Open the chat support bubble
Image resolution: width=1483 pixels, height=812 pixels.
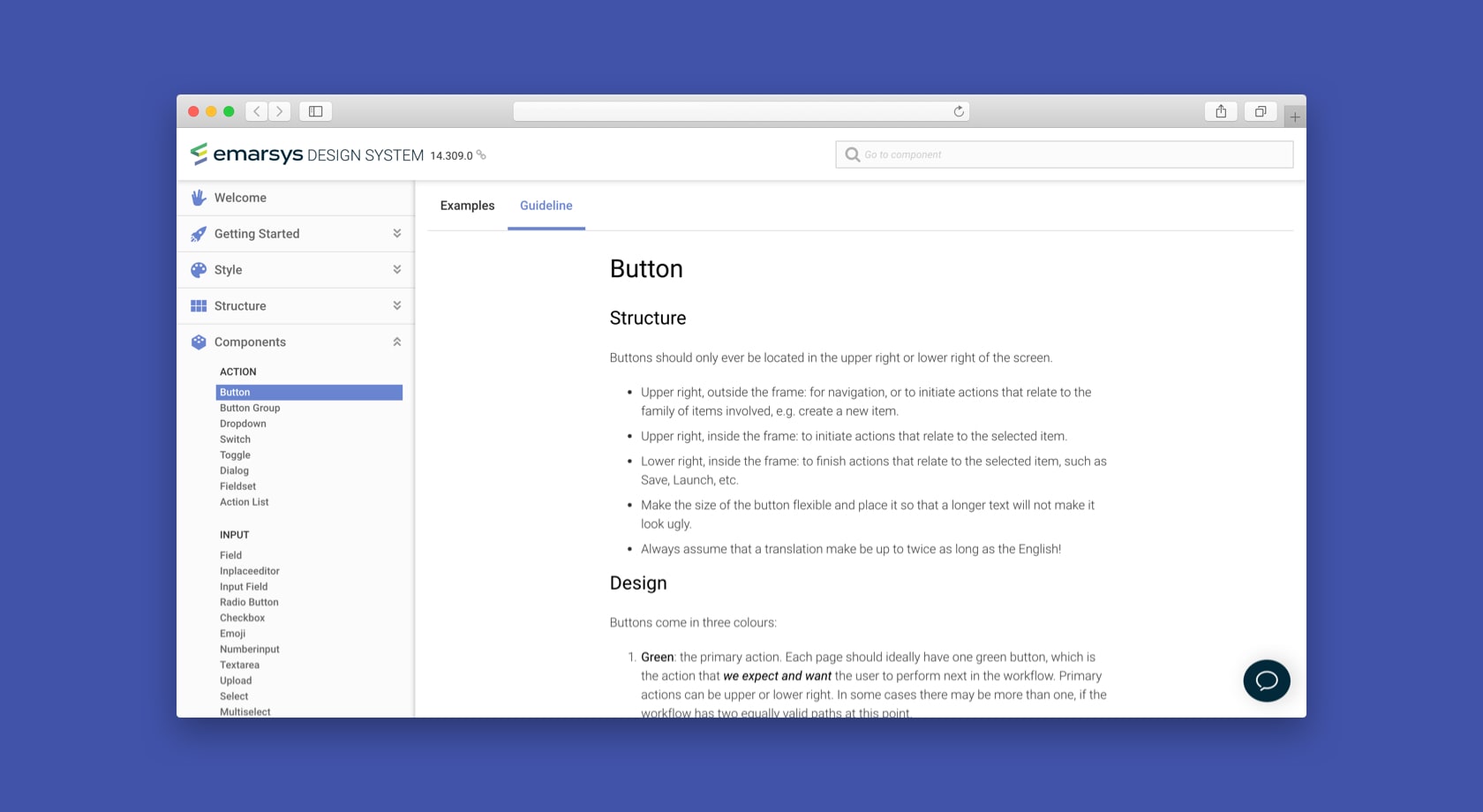1266,680
